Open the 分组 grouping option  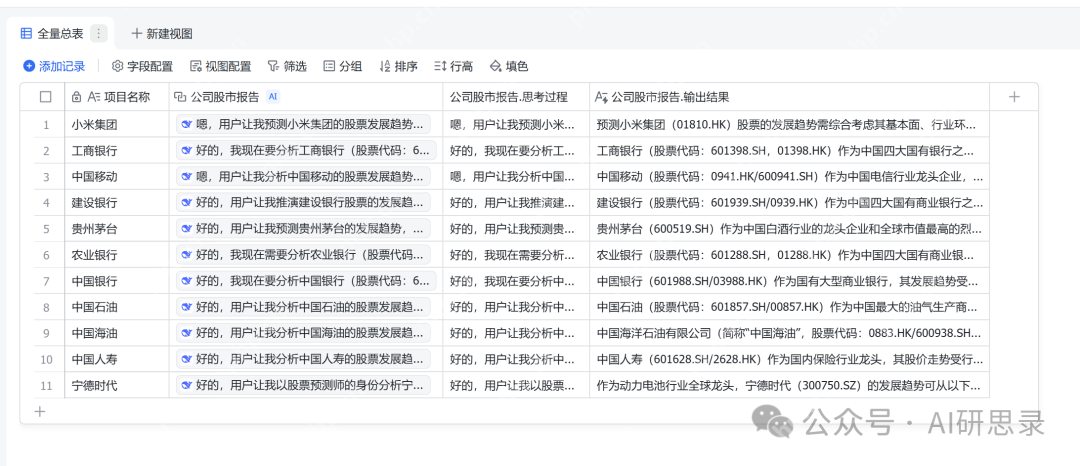coord(342,67)
